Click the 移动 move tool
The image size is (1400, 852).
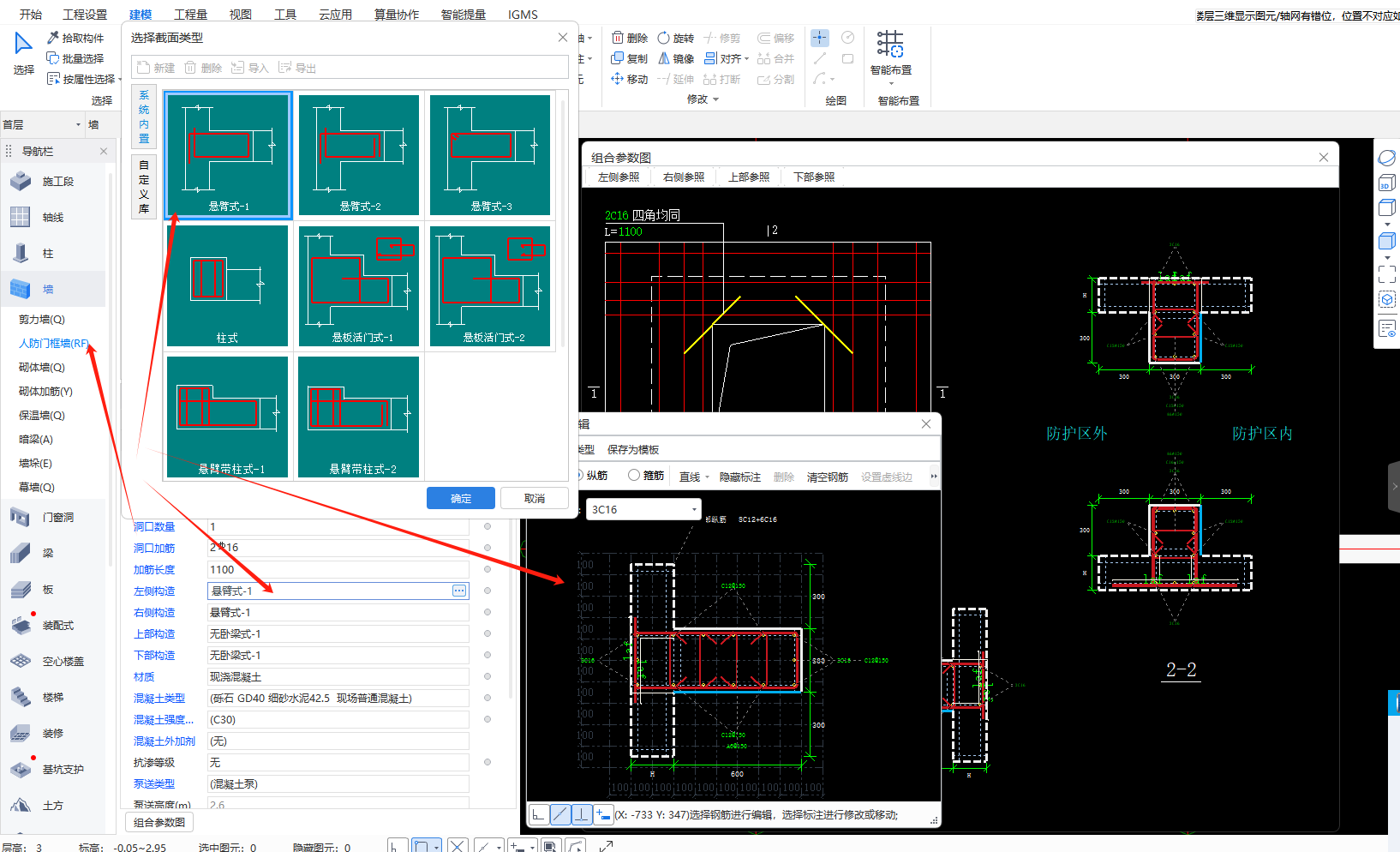630,79
